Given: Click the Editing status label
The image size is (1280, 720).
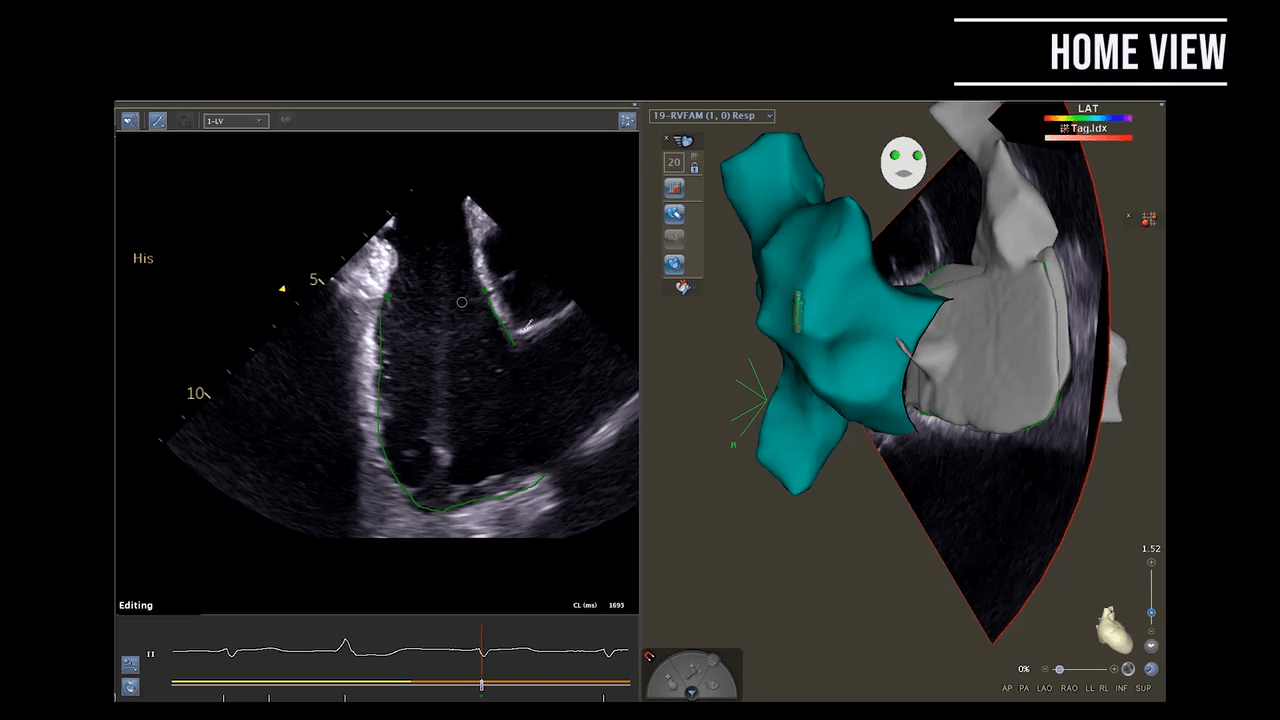Looking at the screenshot, I should coord(136,605).
